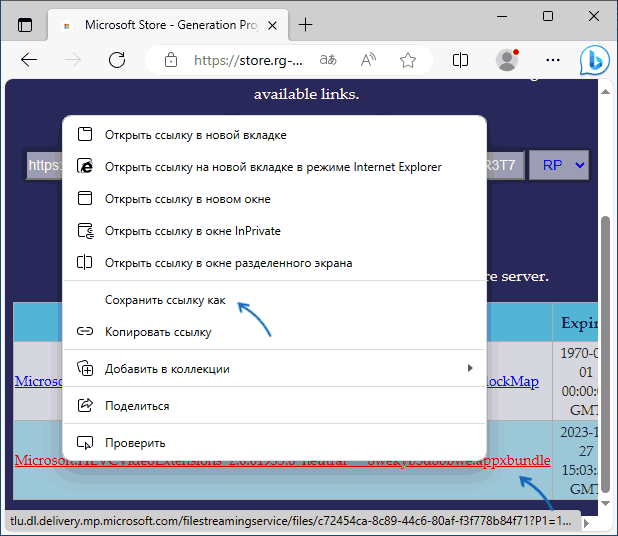
Task: Select Открыть ссылку в новом окне
Action: coord(275,199)
